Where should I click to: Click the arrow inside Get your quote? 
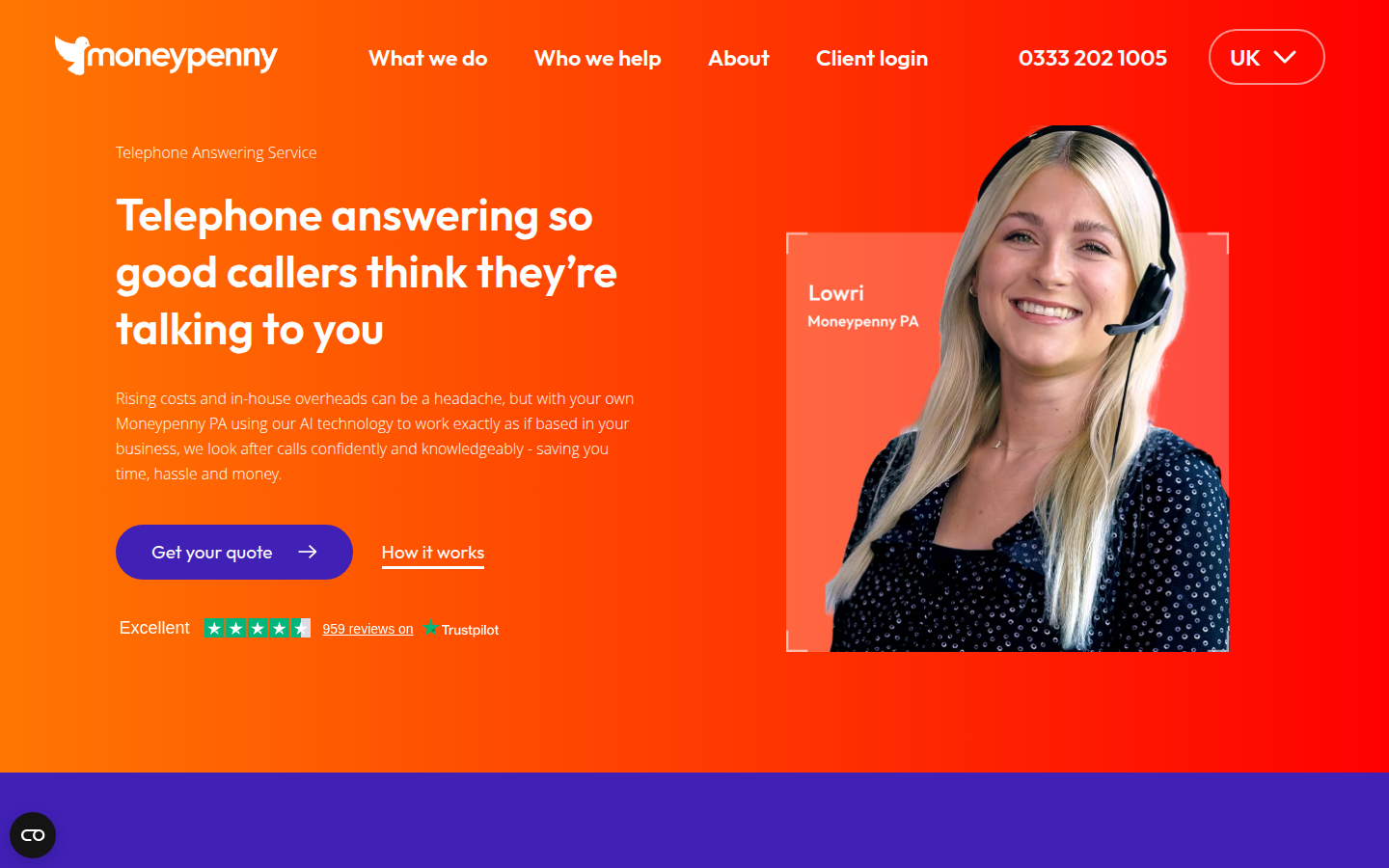point(308,552)
